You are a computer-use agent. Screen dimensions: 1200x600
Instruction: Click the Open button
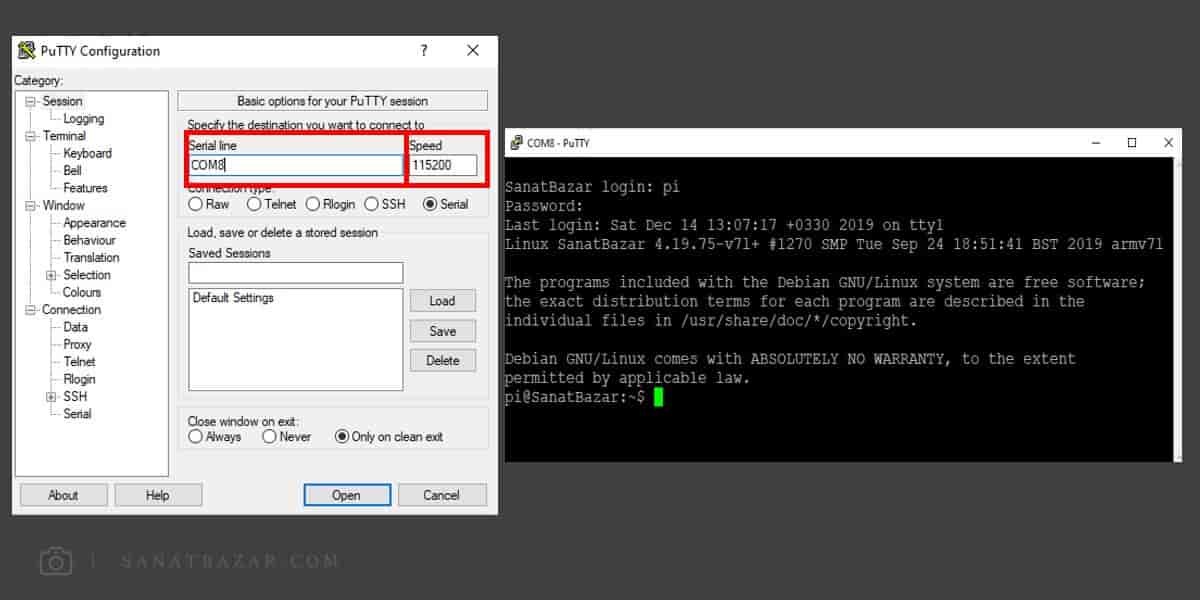(x=346, y=495)
